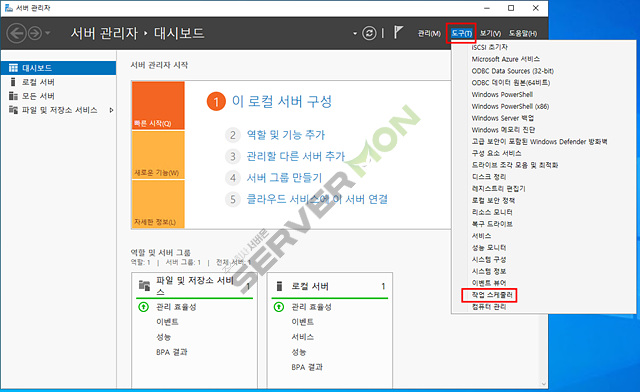Viewport: 640px width, 392px height.
Task: Select the 빠른 시작(Q) tile
Action: pyautogui.click(x=158, y=105)
